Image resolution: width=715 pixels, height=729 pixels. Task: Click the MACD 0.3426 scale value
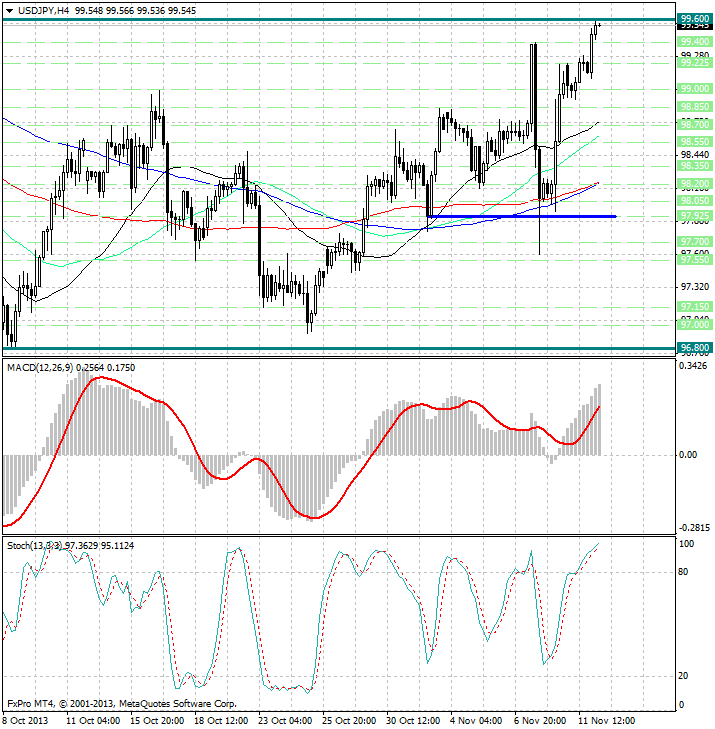(x=693, y=366)
